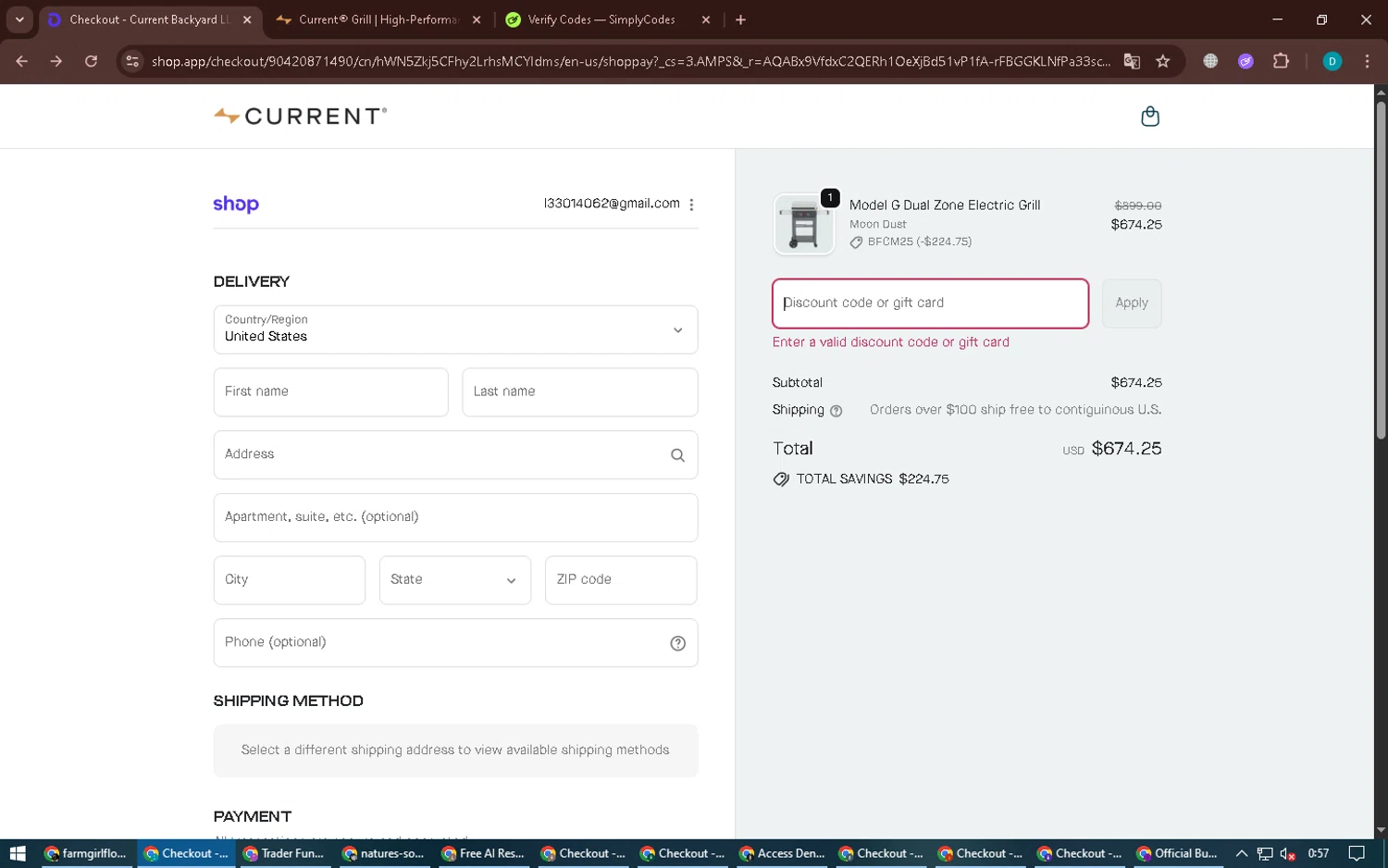The image size is (1388, 868).
Task: Show phone number help tooltip icon
Action: click(677, 643)
